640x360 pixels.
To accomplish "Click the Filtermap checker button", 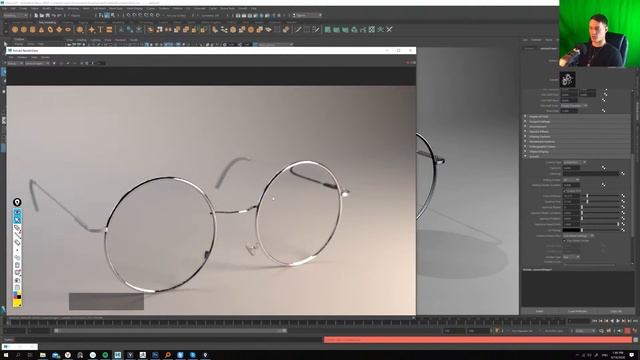I will pyautogui.click(x=622, y=173).
